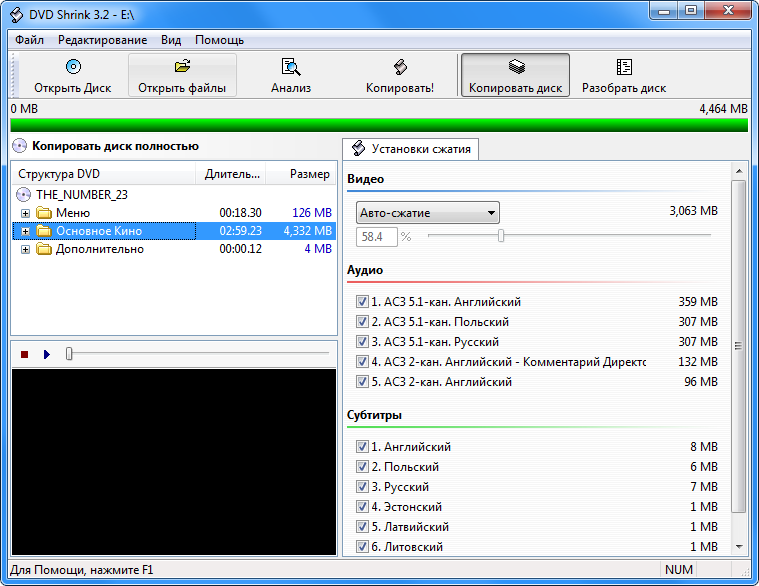The width and height of the screenshot is (759, 586).
Task: Click the scrollbar down arrow
Action: [x=739, y=547]
